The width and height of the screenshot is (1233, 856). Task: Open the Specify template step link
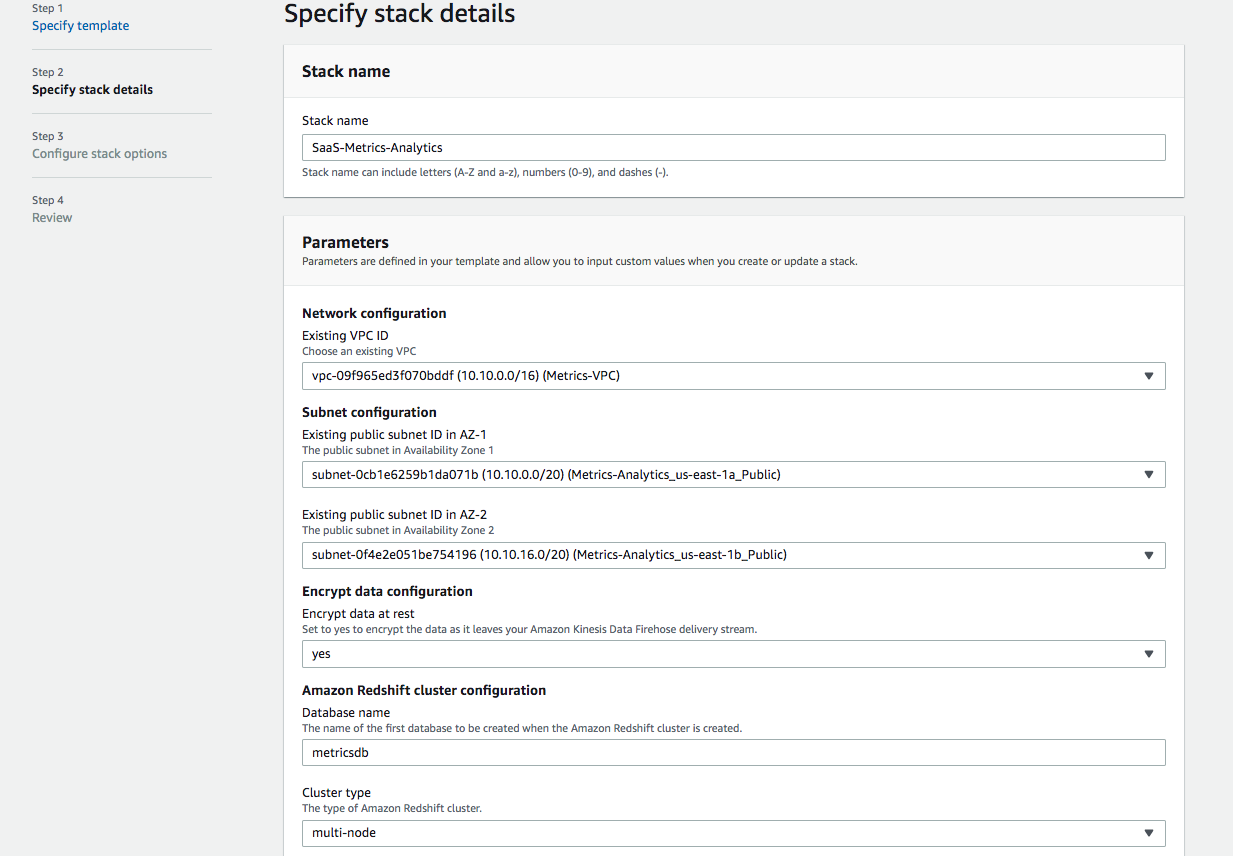80,26
